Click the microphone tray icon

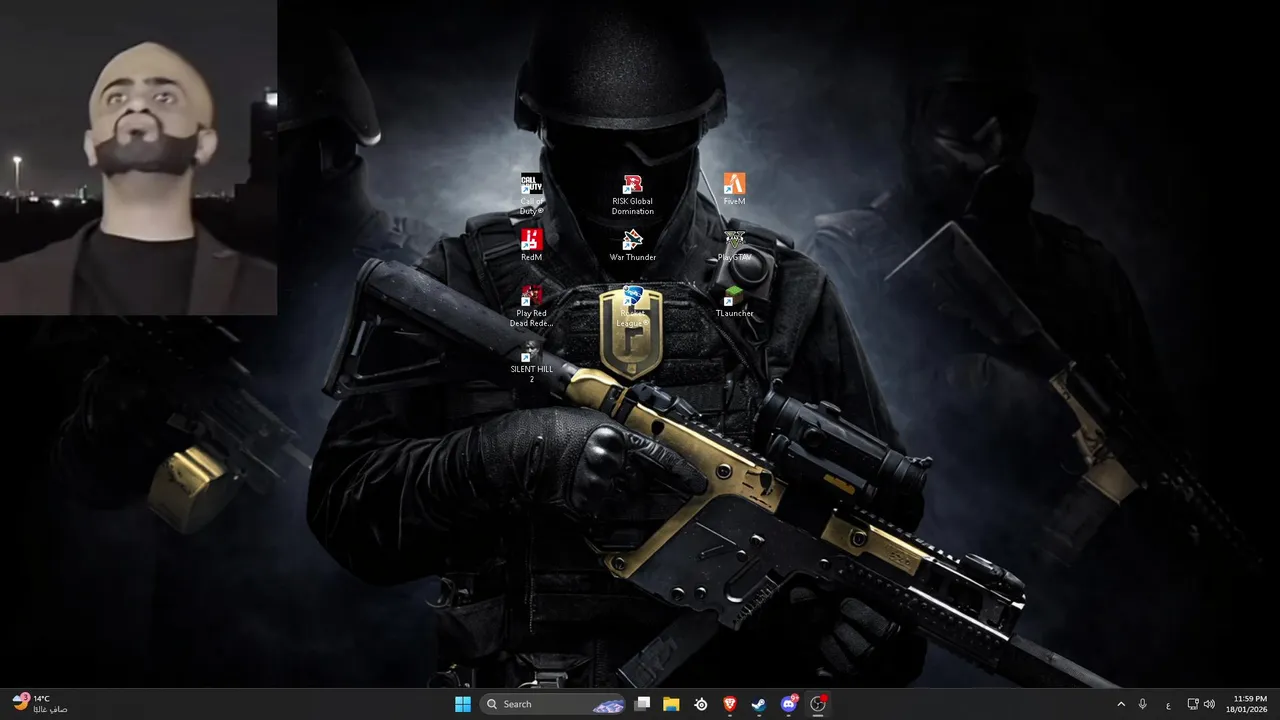point(1142,704)
